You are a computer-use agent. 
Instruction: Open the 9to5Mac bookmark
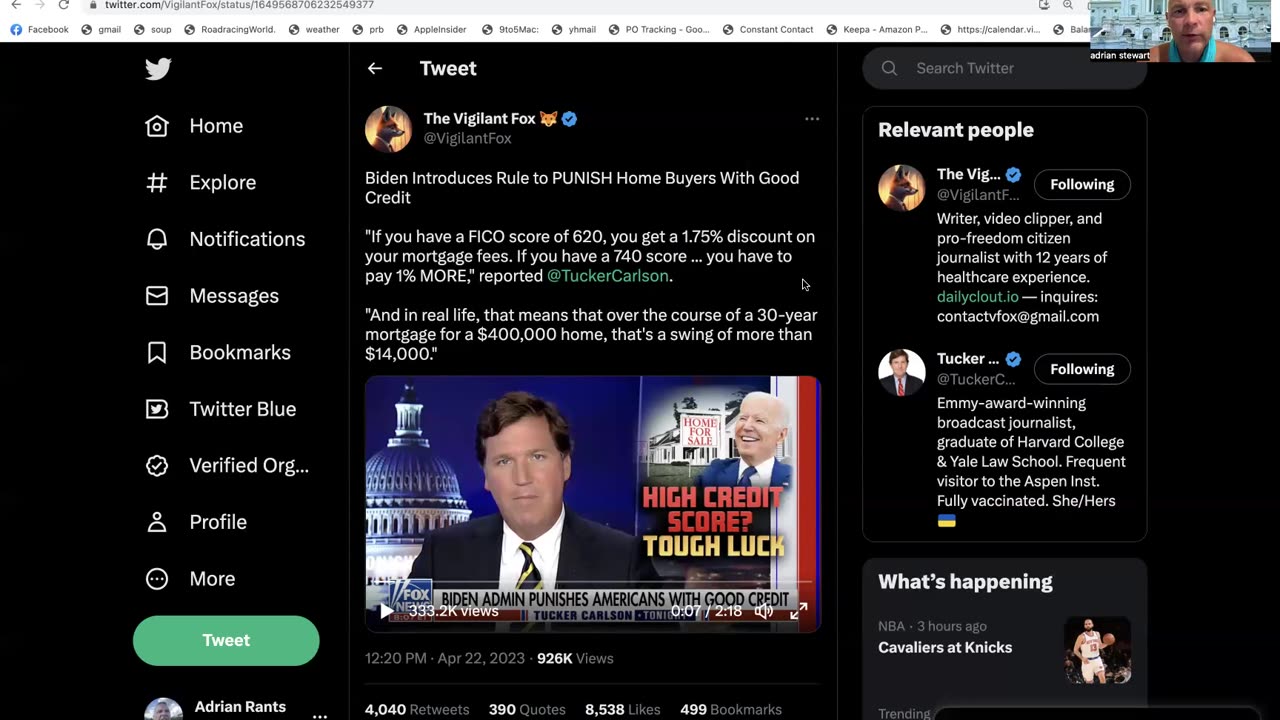[x=508, y=30]
